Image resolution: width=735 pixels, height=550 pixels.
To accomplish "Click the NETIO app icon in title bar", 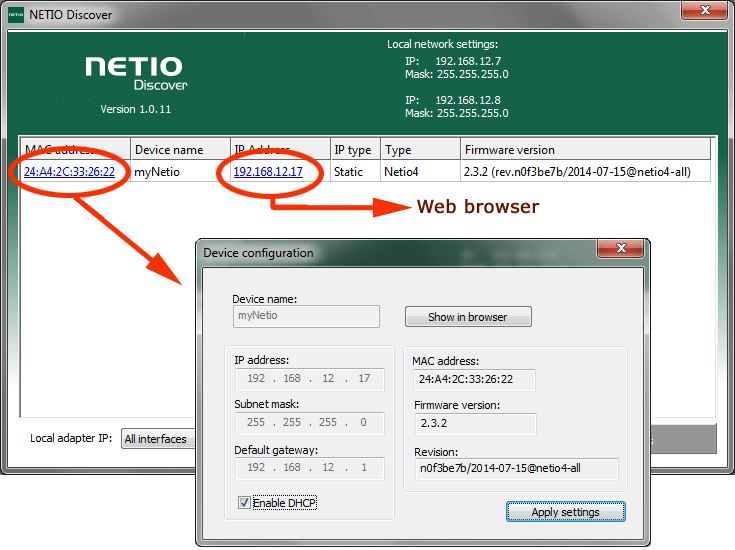I will coord(16,15).
